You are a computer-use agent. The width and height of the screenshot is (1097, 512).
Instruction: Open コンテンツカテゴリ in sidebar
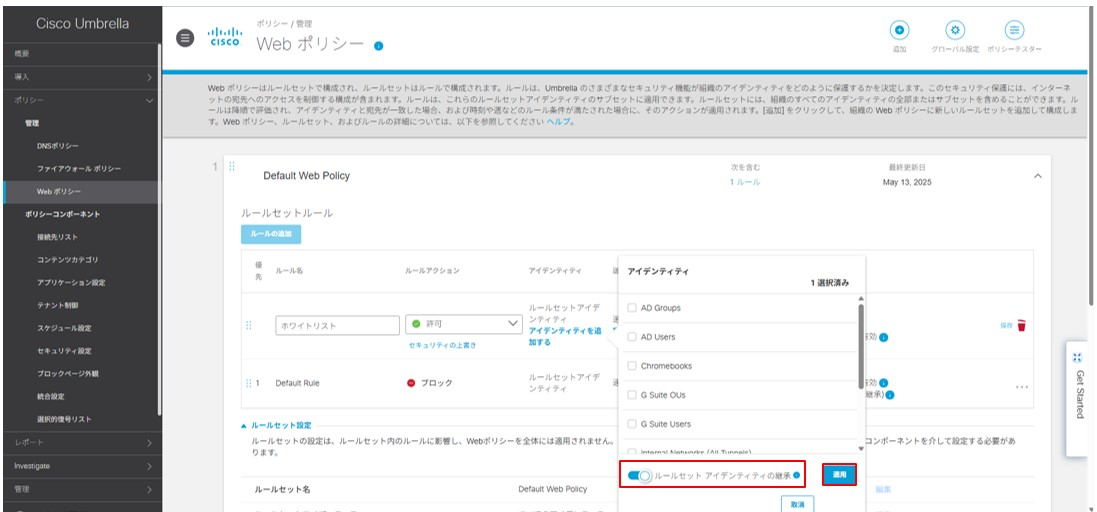[x=66, y=259]
